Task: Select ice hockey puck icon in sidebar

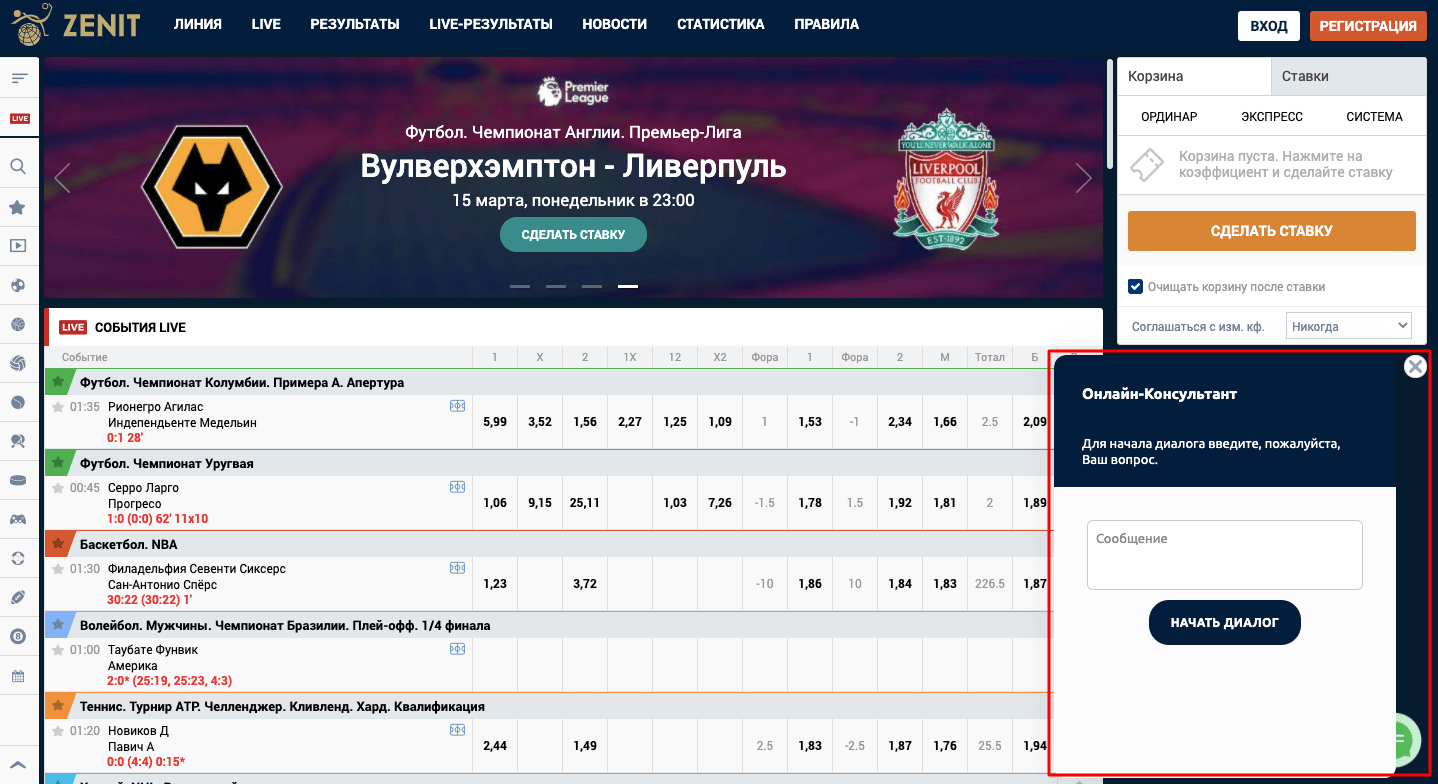Action: [x=18, y=480]
